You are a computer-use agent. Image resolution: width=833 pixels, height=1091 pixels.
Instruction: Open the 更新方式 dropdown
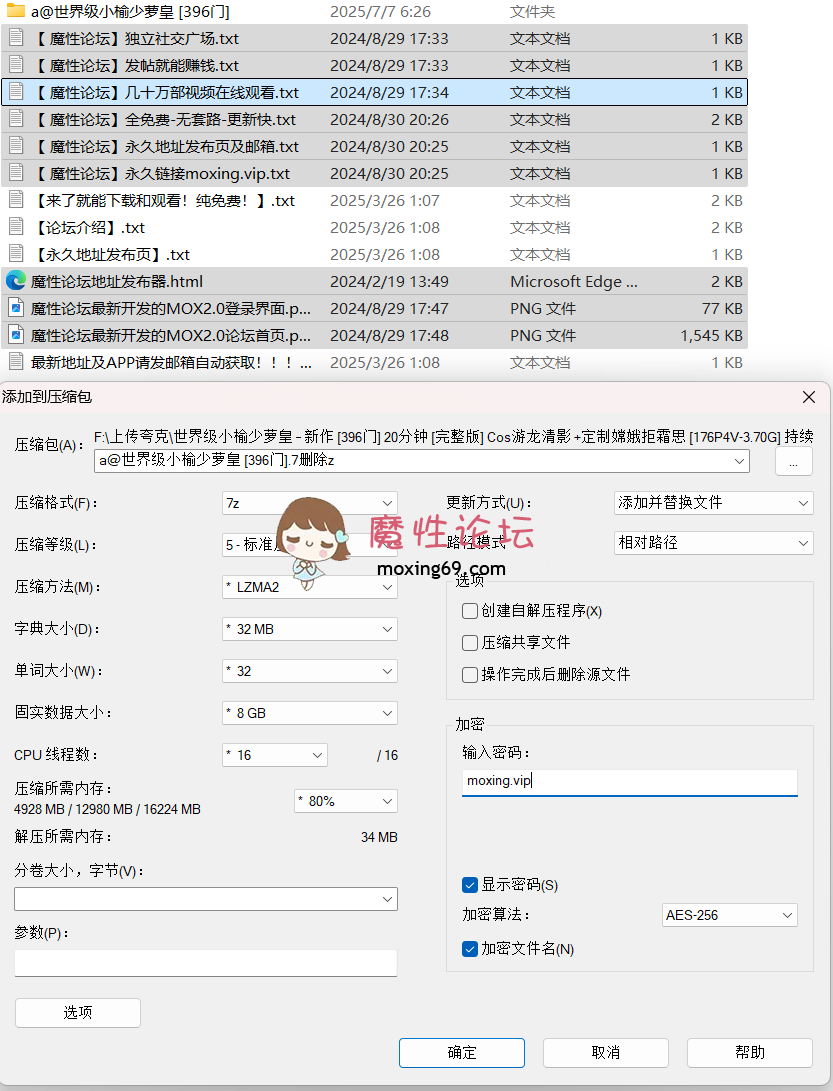pos(713,503)
